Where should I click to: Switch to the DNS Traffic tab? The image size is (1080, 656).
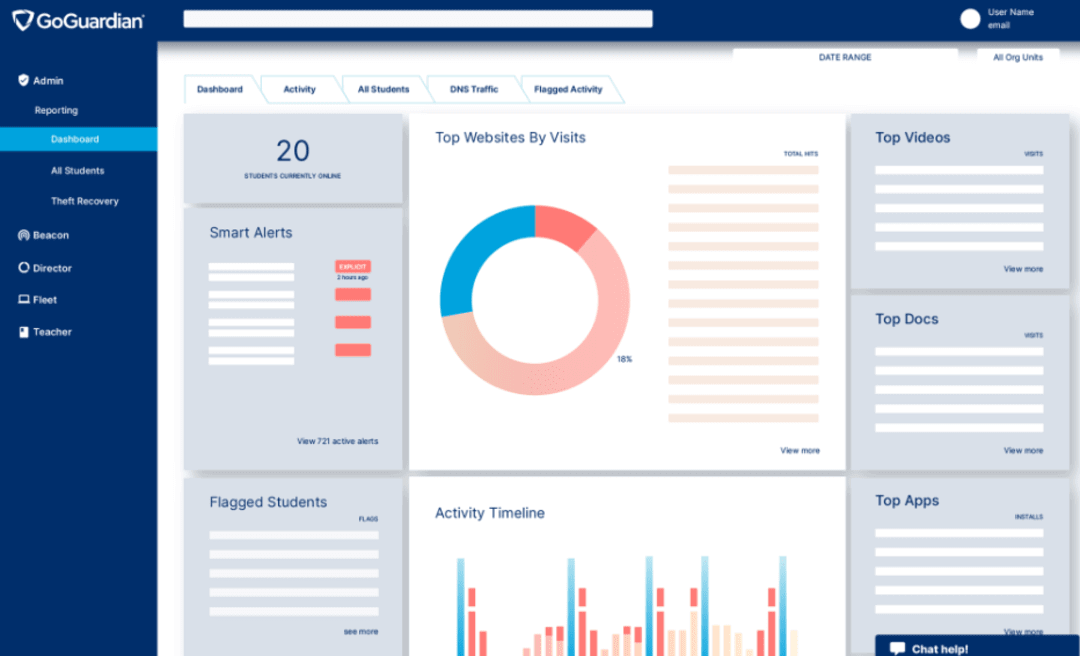[474, 89]
